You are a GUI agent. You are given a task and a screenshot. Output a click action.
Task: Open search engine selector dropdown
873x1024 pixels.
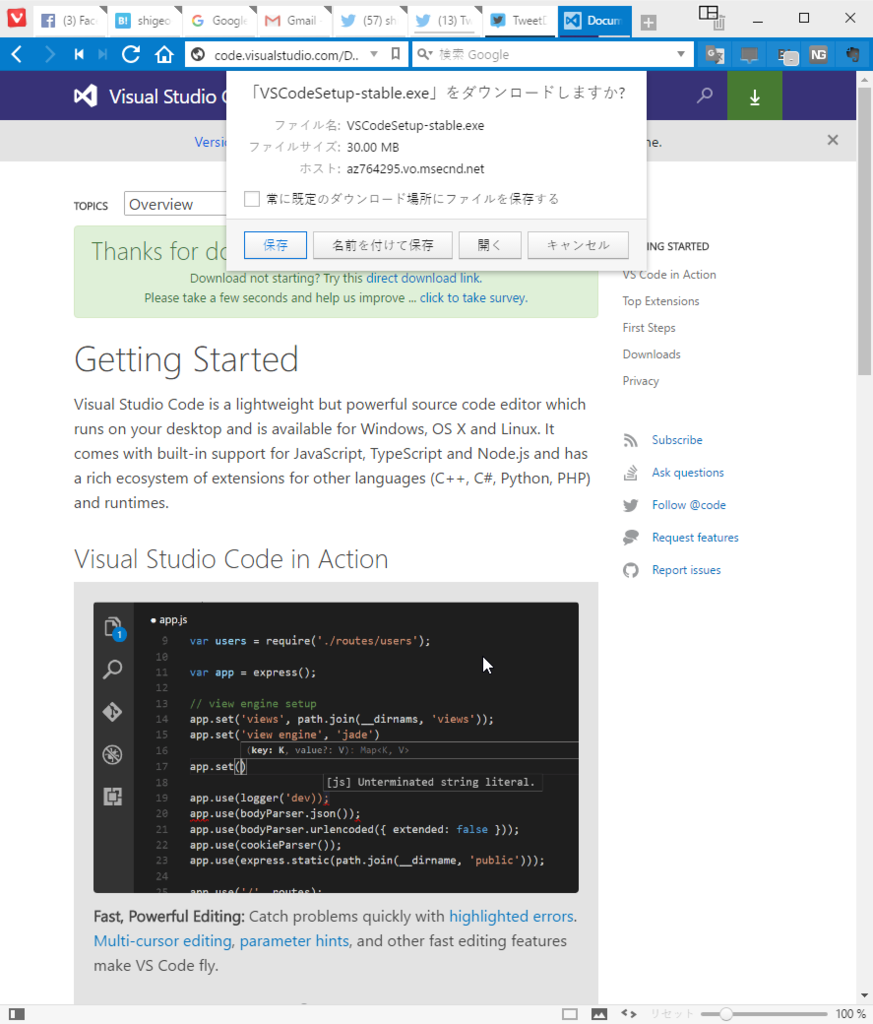(x=425, y=54)
